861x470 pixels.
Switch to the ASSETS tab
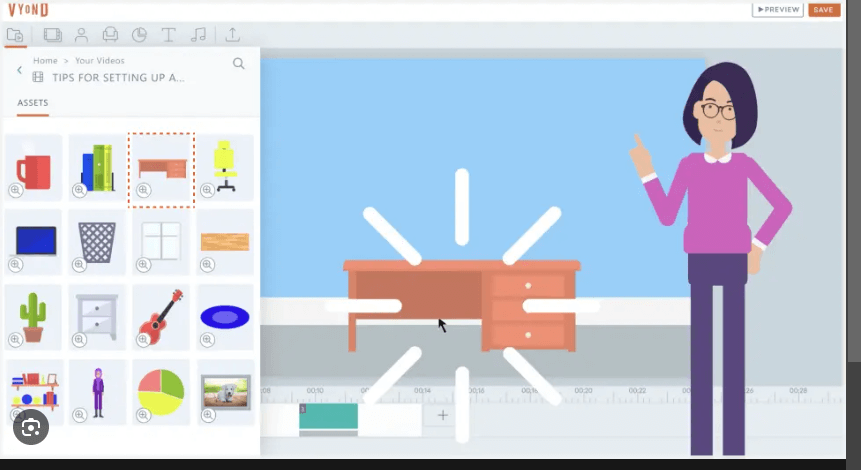click(x=32, y=103)
